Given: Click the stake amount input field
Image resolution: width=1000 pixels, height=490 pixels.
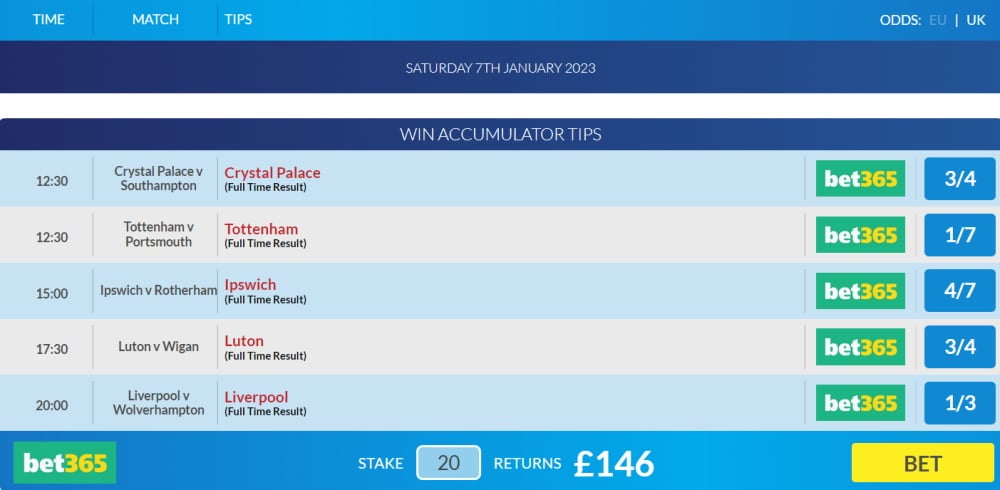Looking at the screenshot, I should pyautogui.click(x=448, y=463).
